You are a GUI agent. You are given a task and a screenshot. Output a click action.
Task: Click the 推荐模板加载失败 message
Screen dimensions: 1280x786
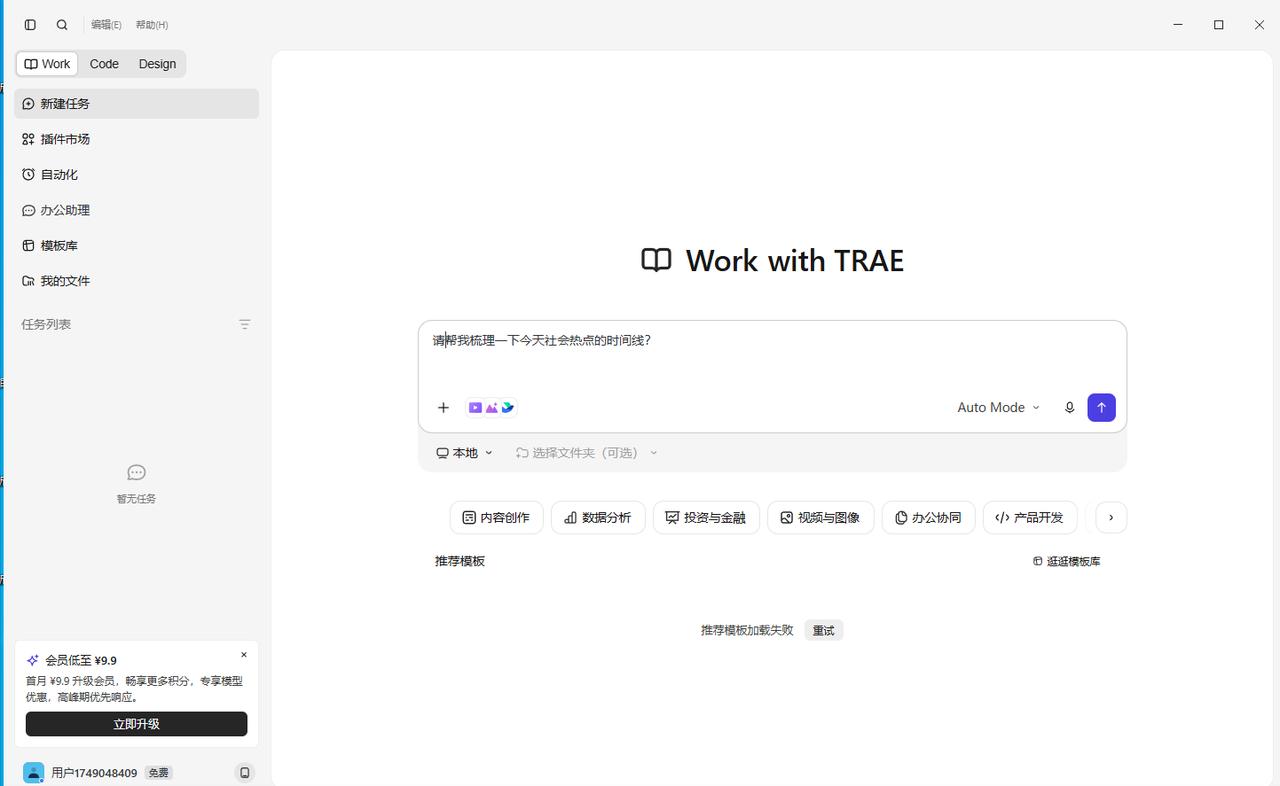pos(747,631)
